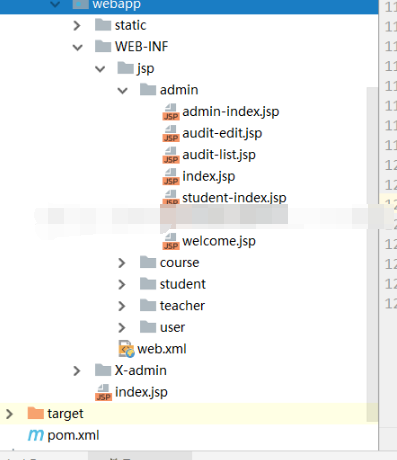Click the web.xml file icon
This screenshot has width=397, height=460.
coord(127,349)
